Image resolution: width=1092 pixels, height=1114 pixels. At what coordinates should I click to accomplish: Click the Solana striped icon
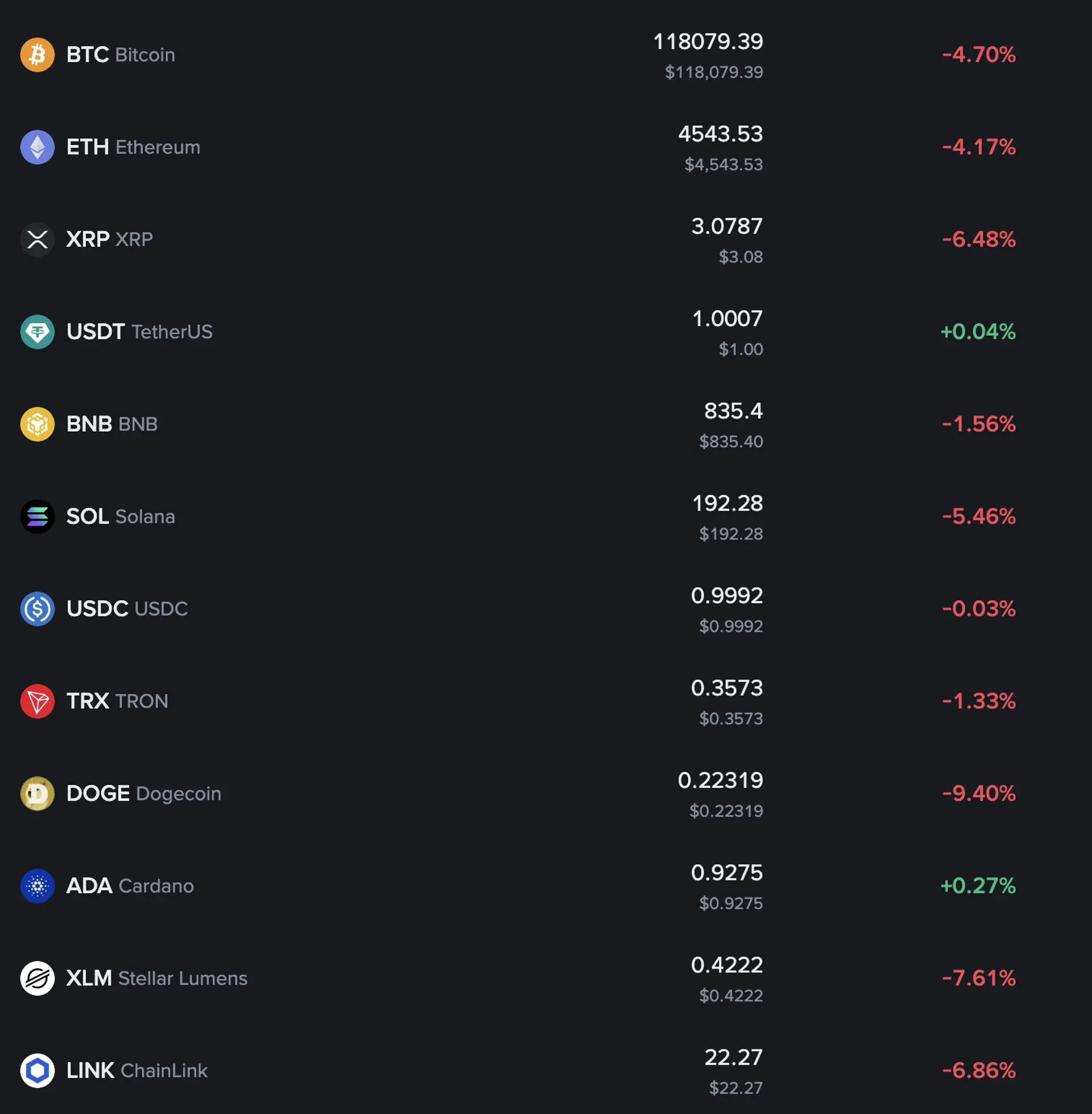tap(38, 516)
